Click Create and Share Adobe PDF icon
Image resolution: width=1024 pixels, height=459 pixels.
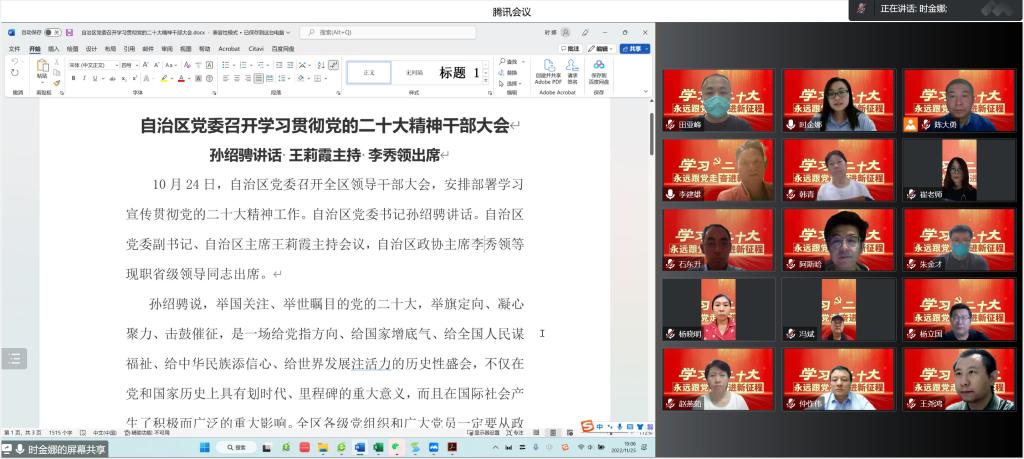tap(548, 70)
